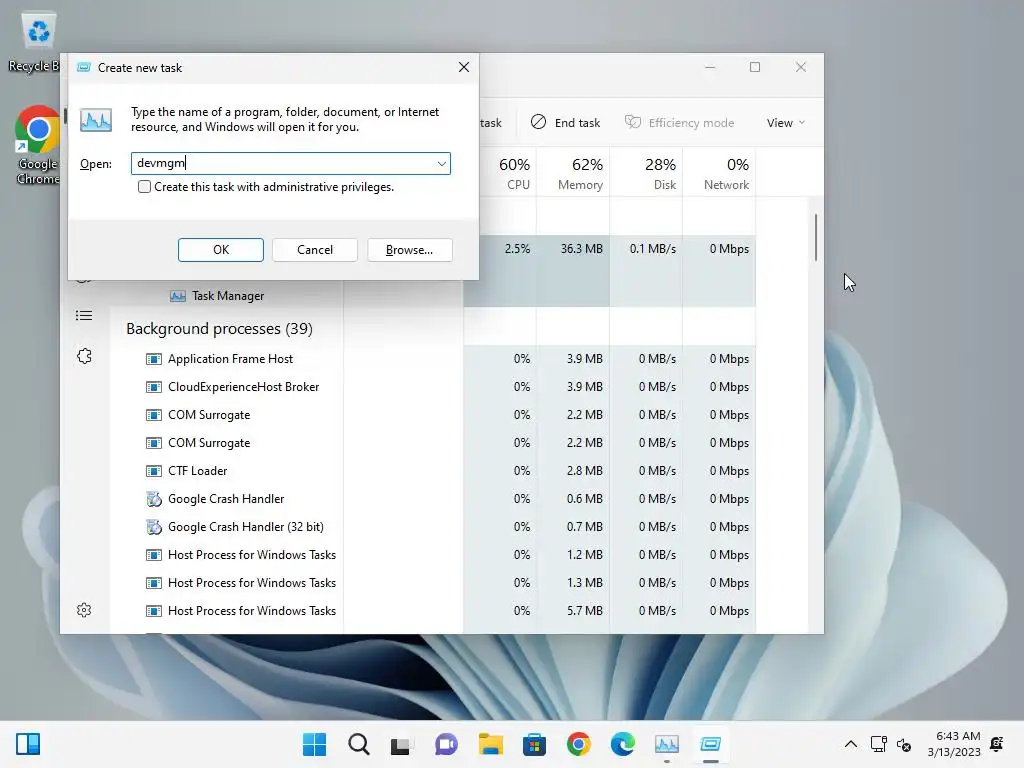Select the Task Manager child process row
The height and width of the screenshot is (768, 1024).
[227, 296]
